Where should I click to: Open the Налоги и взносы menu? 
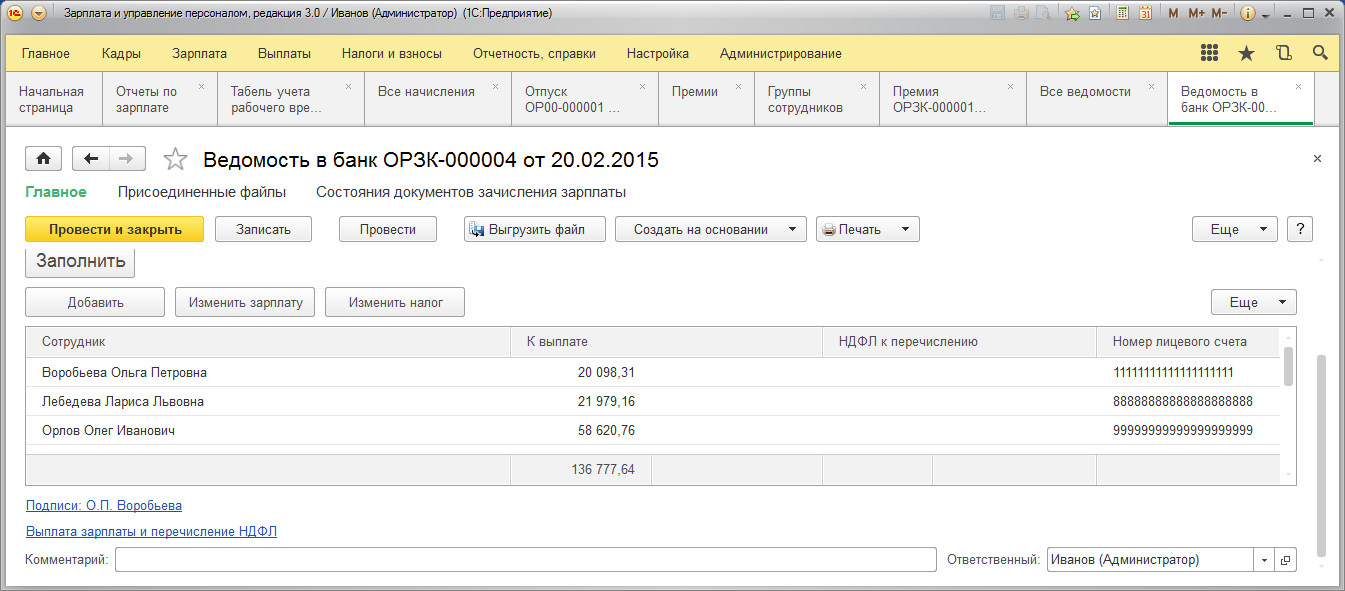[x=392, y=54]
